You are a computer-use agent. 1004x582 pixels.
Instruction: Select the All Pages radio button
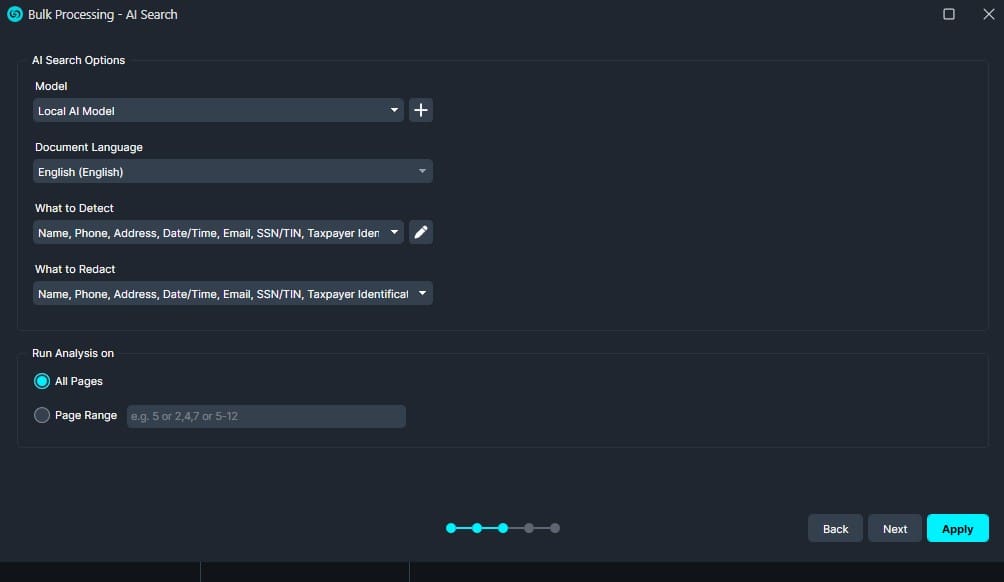(x=42, y=381)
